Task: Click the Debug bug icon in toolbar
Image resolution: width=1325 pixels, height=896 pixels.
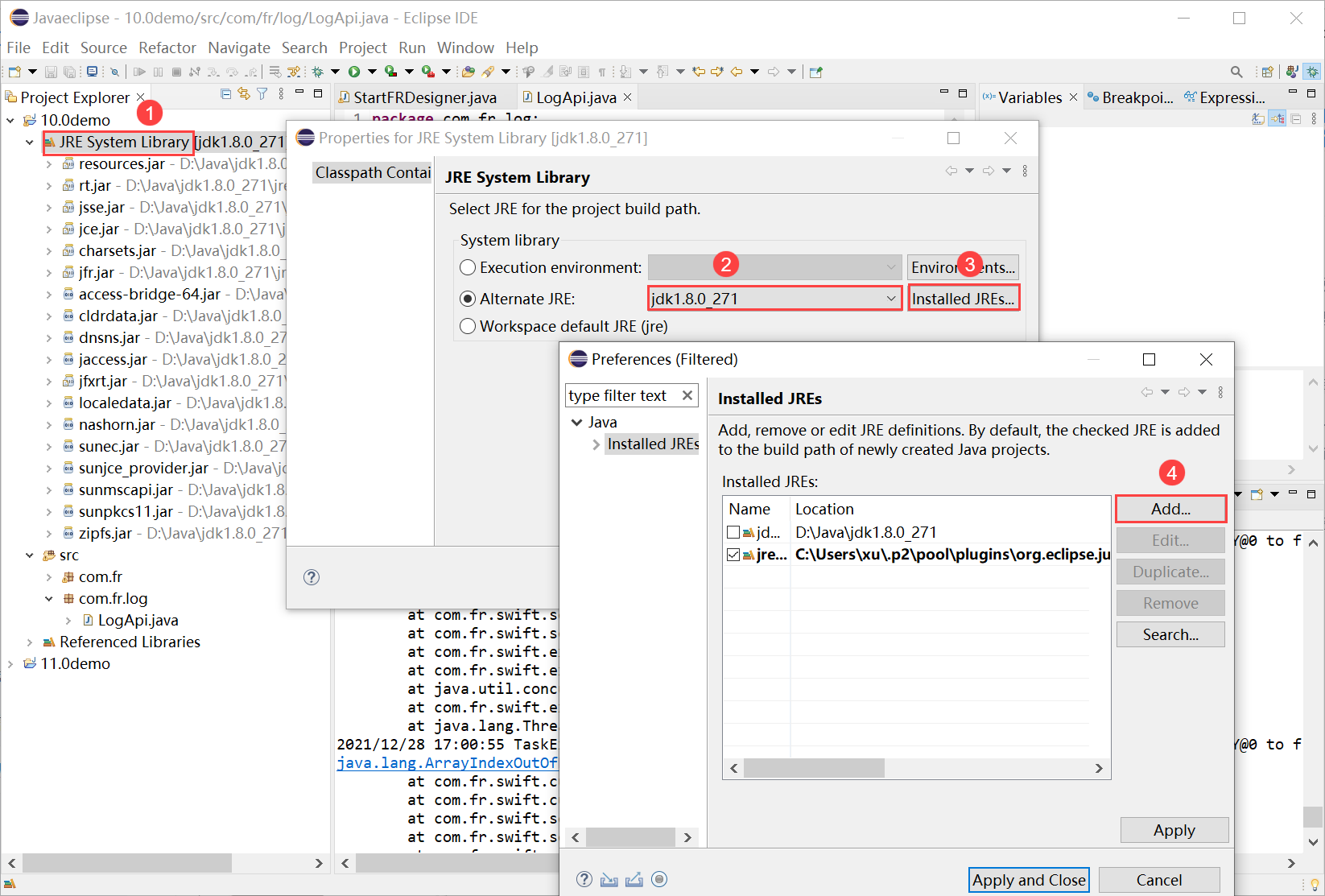Action: (x=318, y=72)
